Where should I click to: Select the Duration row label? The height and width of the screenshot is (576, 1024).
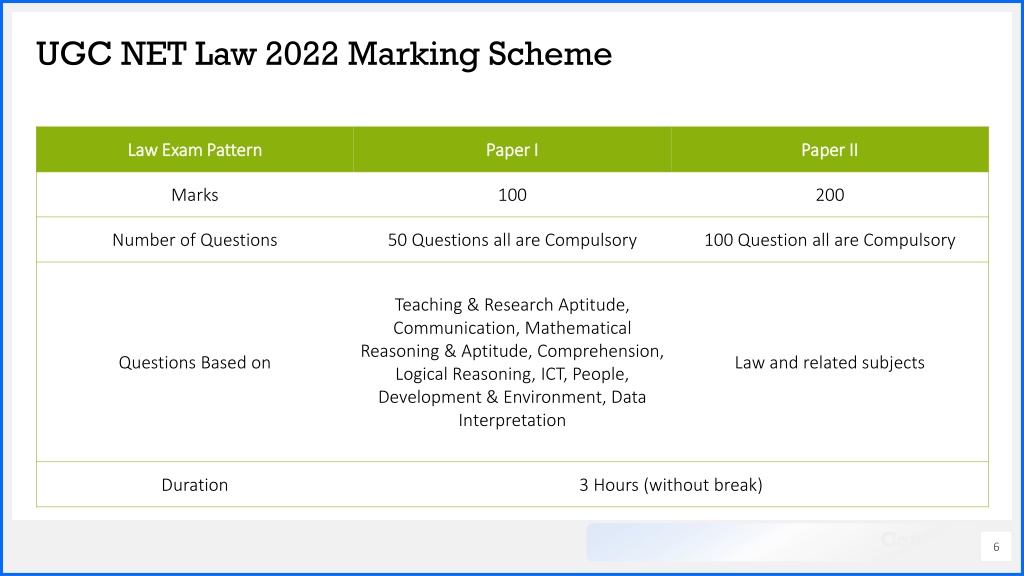point(195,485)
